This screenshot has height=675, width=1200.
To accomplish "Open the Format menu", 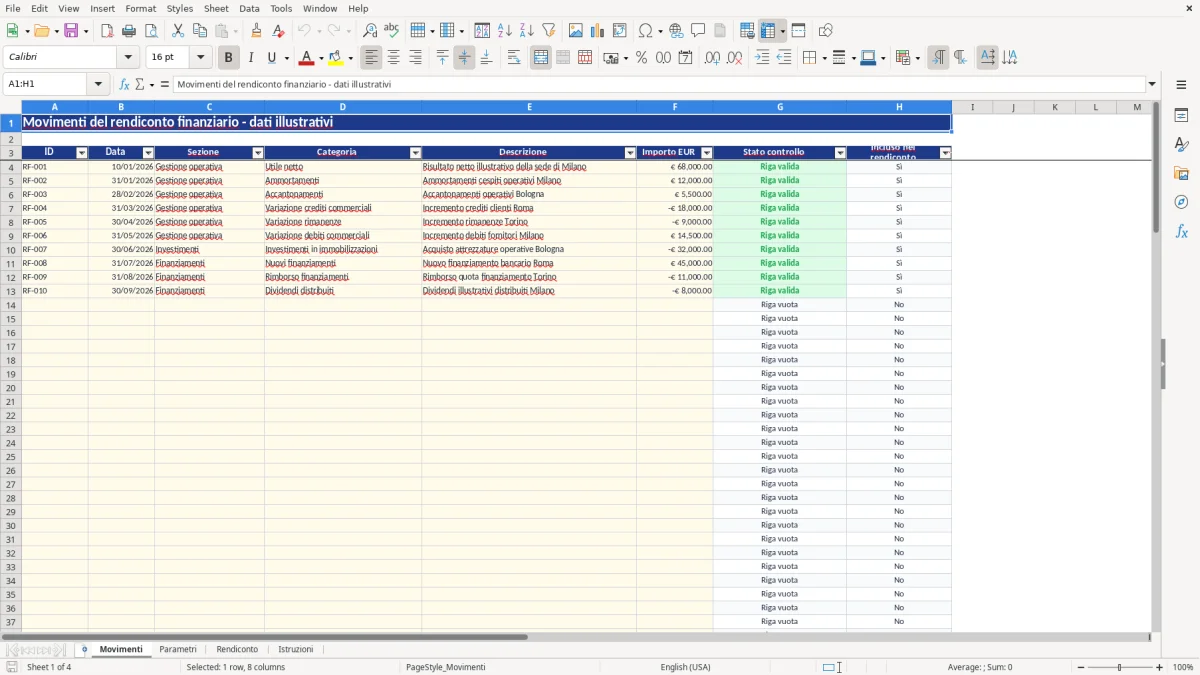I will point(140,8).
